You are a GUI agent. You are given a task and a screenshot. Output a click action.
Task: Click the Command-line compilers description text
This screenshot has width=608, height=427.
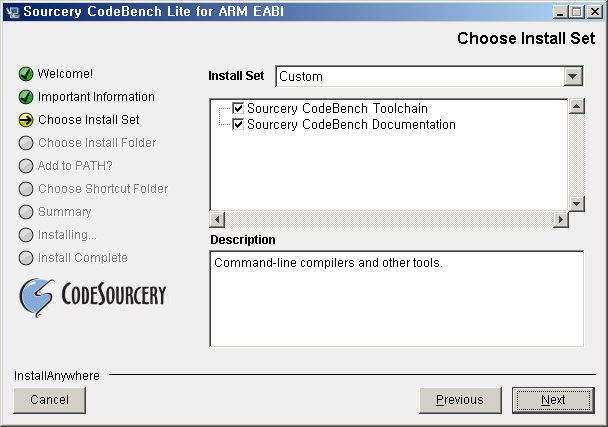tap(328, 263)
